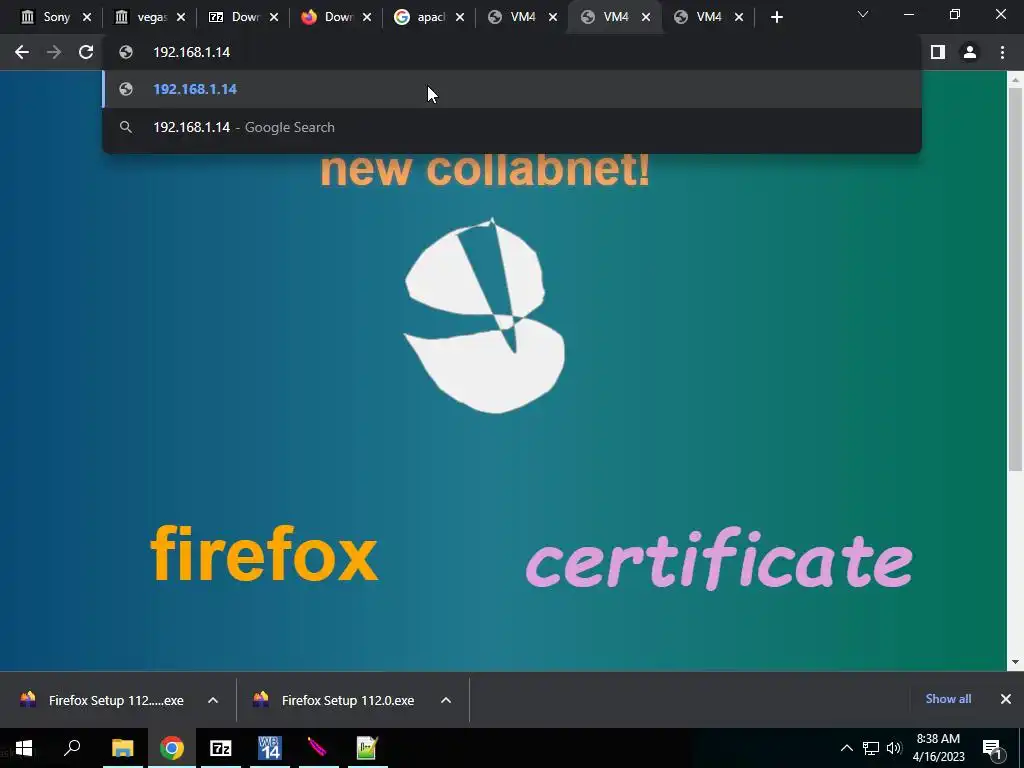Click the certificate link on page
Screen dimensions: 1024x768
point(719,559)
